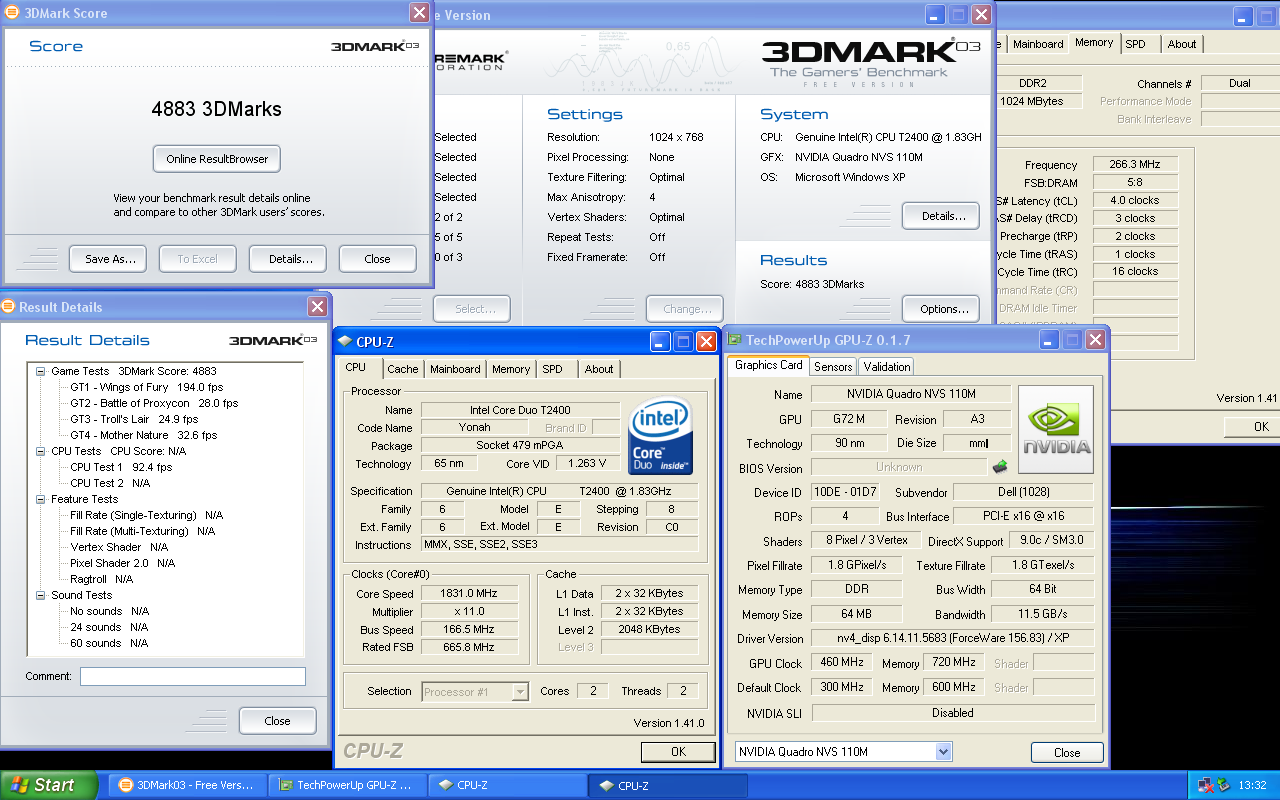Image resolution: width=1280 pixels, height=800 pixels.
Task: Click the 4883 3DMarks score text
Action: coord(217,109)
